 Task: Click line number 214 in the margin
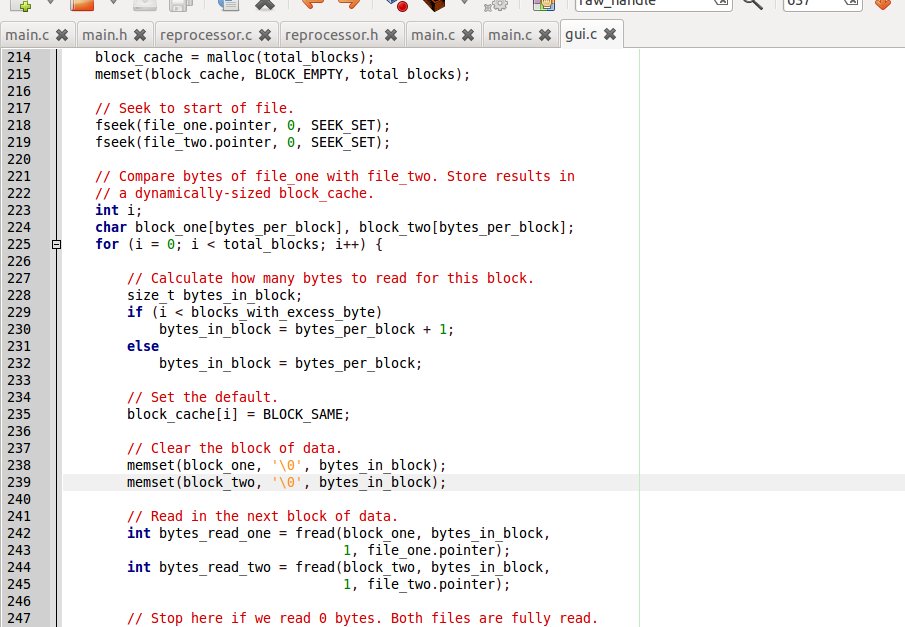[19, 57]
